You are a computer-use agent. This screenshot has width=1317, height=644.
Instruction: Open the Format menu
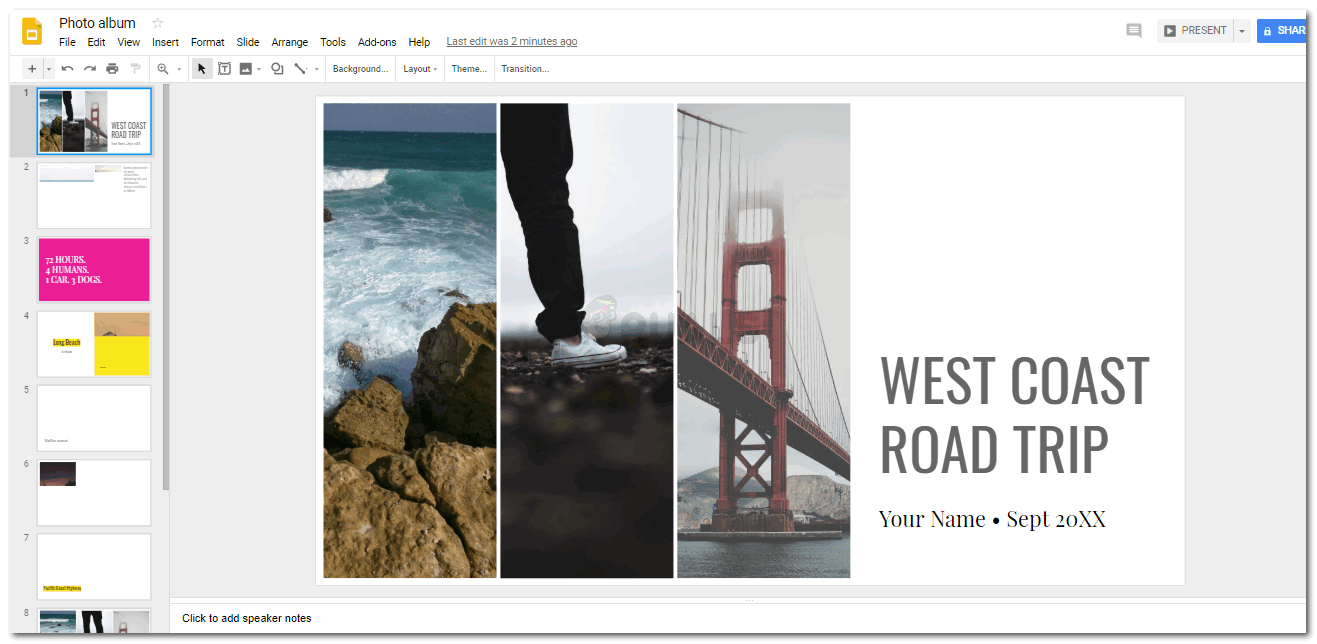coord(208,42)
